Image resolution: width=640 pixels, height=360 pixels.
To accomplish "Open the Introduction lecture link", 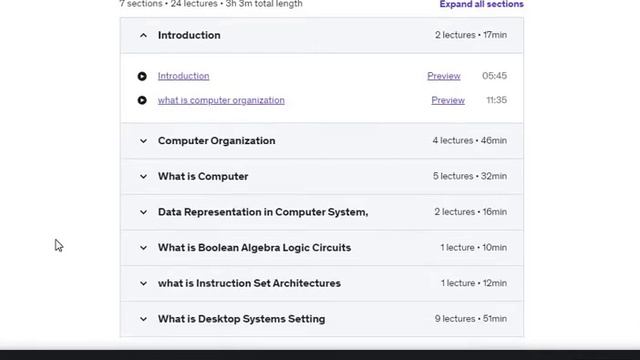I will [184, 76].
